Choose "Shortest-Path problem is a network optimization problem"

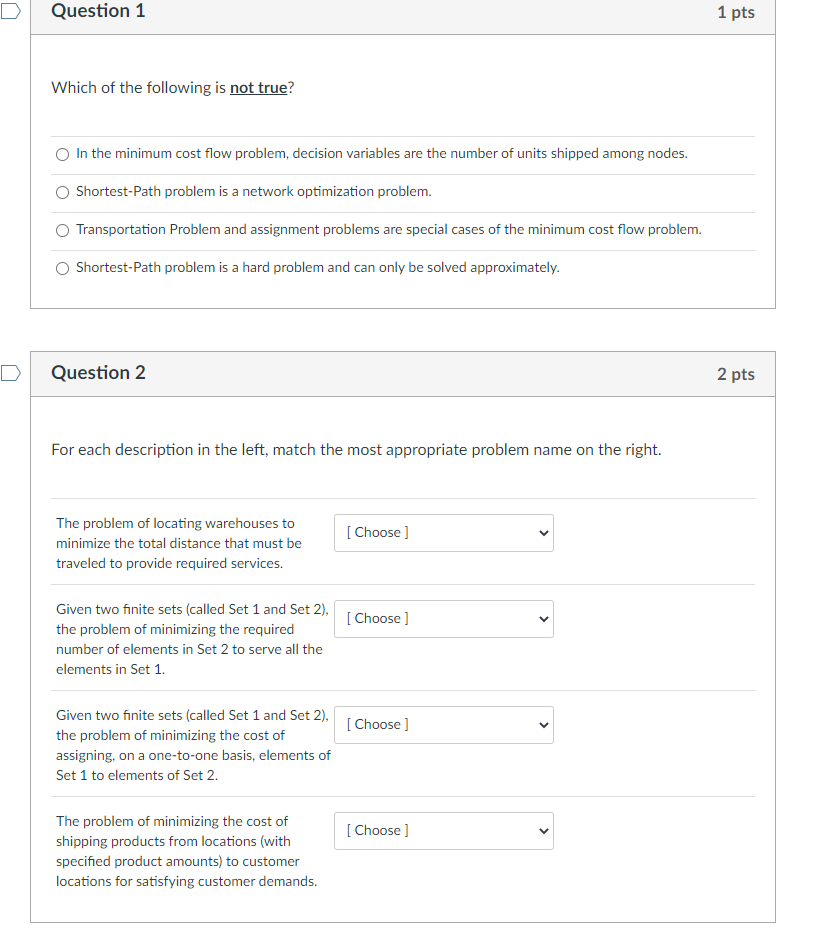62,192
